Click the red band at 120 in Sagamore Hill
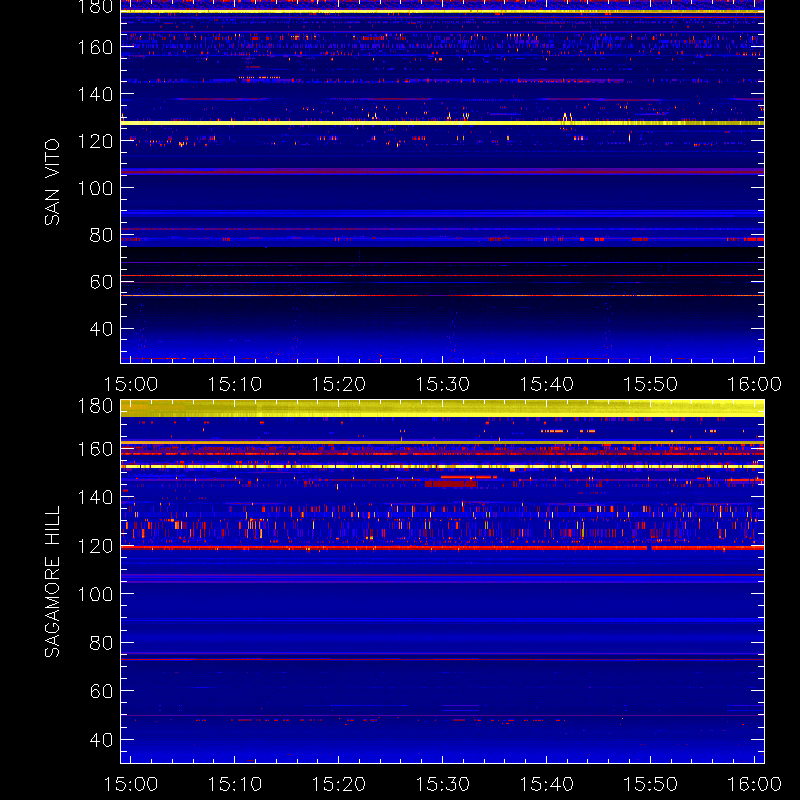This screenshot has height=800, width=800. 442,547
